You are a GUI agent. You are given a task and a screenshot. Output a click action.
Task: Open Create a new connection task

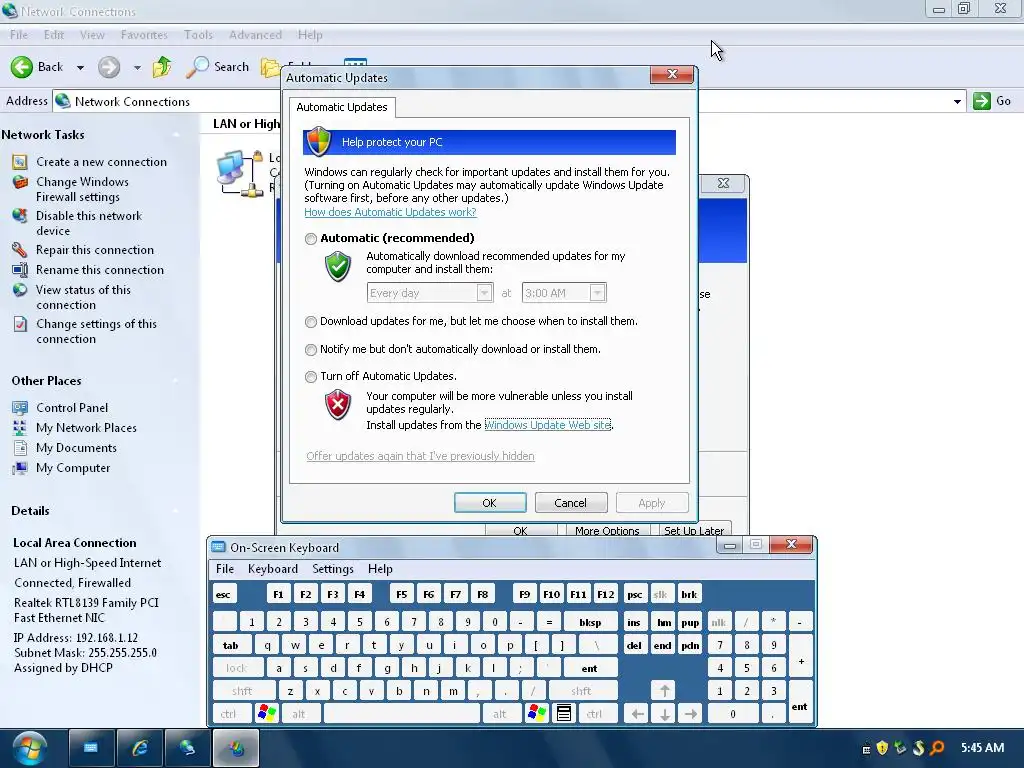[x=101, y=162]
